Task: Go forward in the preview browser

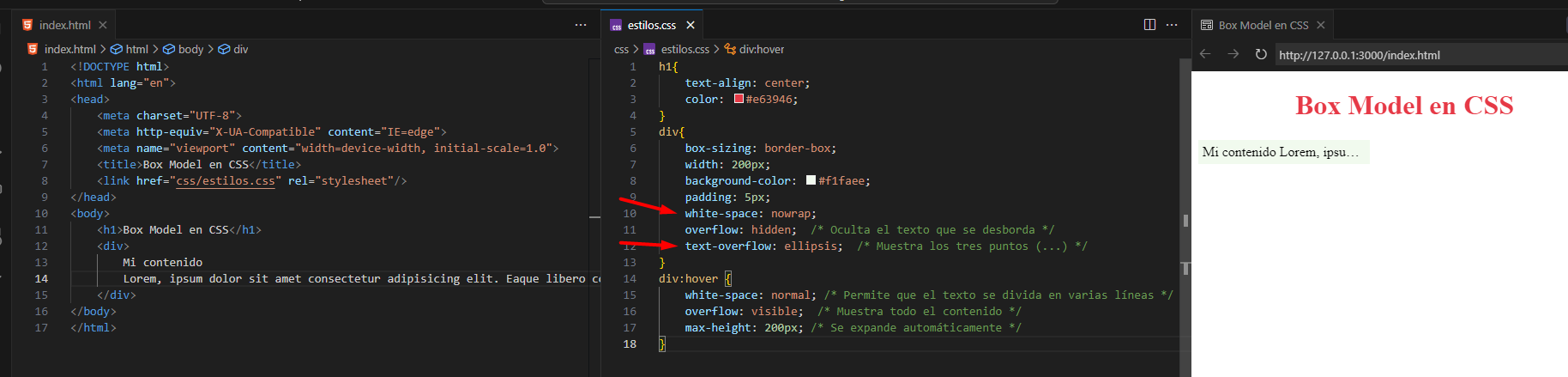Action: 1233,54
